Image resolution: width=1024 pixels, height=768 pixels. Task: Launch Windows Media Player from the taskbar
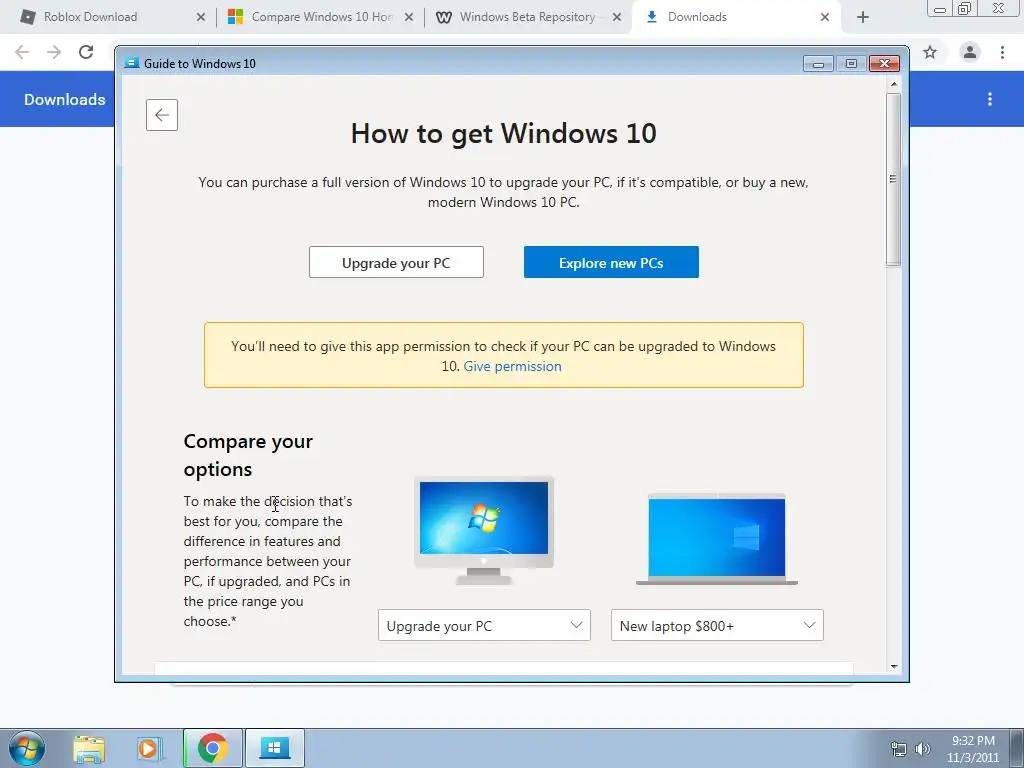pyautogui.click(x=148, y=748)
